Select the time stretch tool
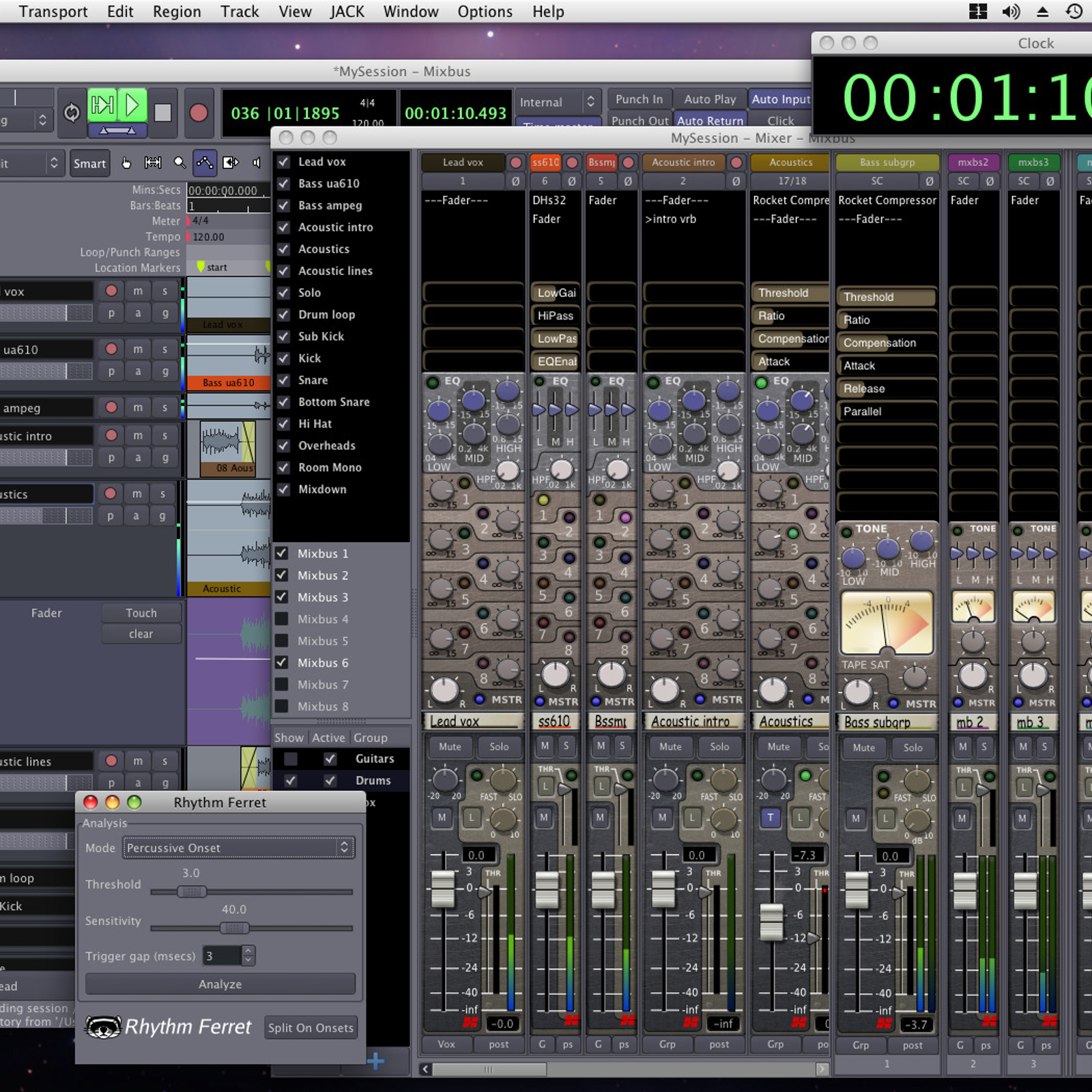 [231, 163]
